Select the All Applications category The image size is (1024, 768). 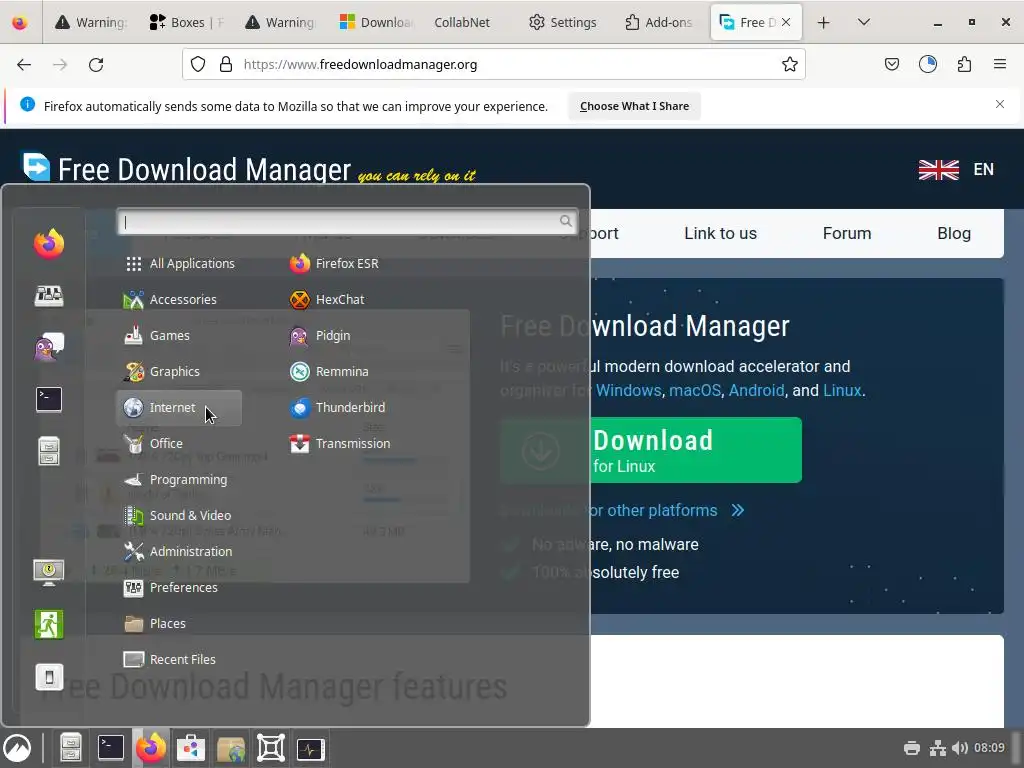click(x=180, y=263)
